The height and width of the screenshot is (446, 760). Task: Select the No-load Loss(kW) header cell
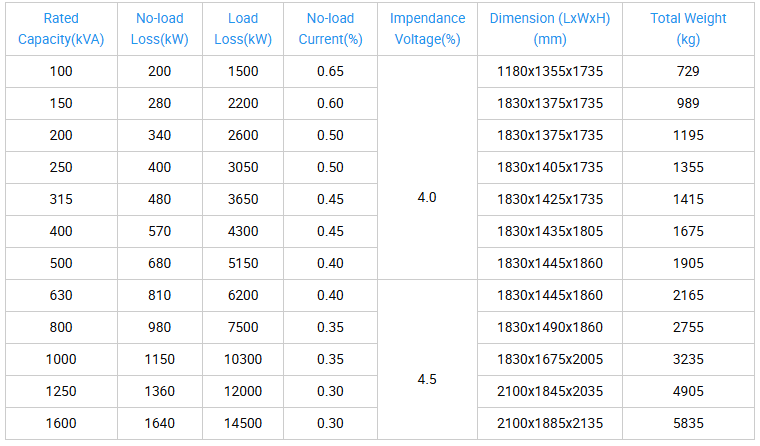pos(160,29)
